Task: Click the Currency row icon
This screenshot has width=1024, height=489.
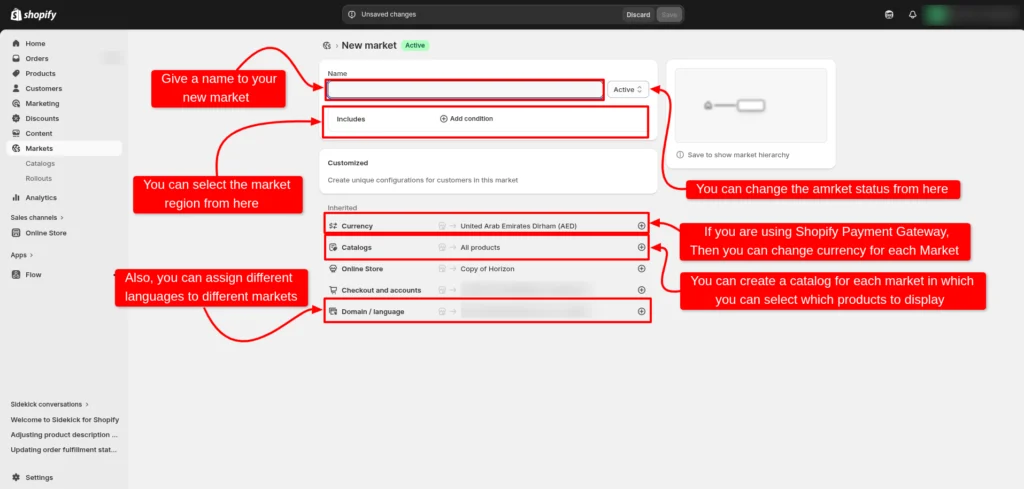Action: pos(333,226)
